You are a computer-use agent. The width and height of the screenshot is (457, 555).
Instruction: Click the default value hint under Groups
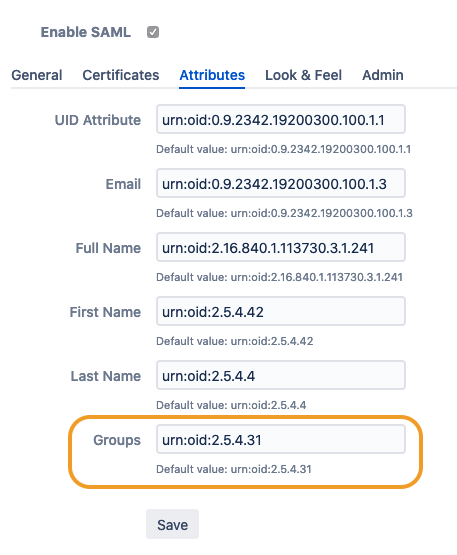coord(234,469)
